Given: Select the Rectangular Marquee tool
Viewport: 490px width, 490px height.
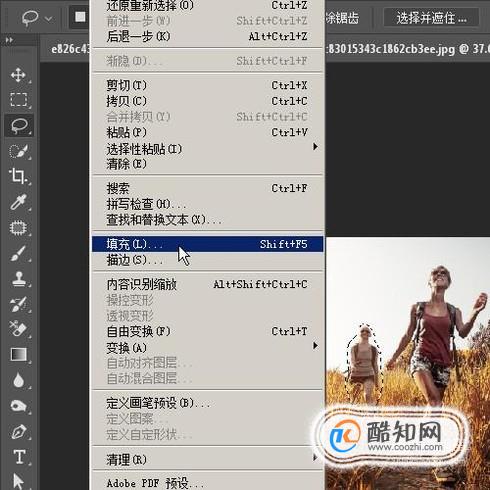Looking at the screenshot, I should pos(18,100).
